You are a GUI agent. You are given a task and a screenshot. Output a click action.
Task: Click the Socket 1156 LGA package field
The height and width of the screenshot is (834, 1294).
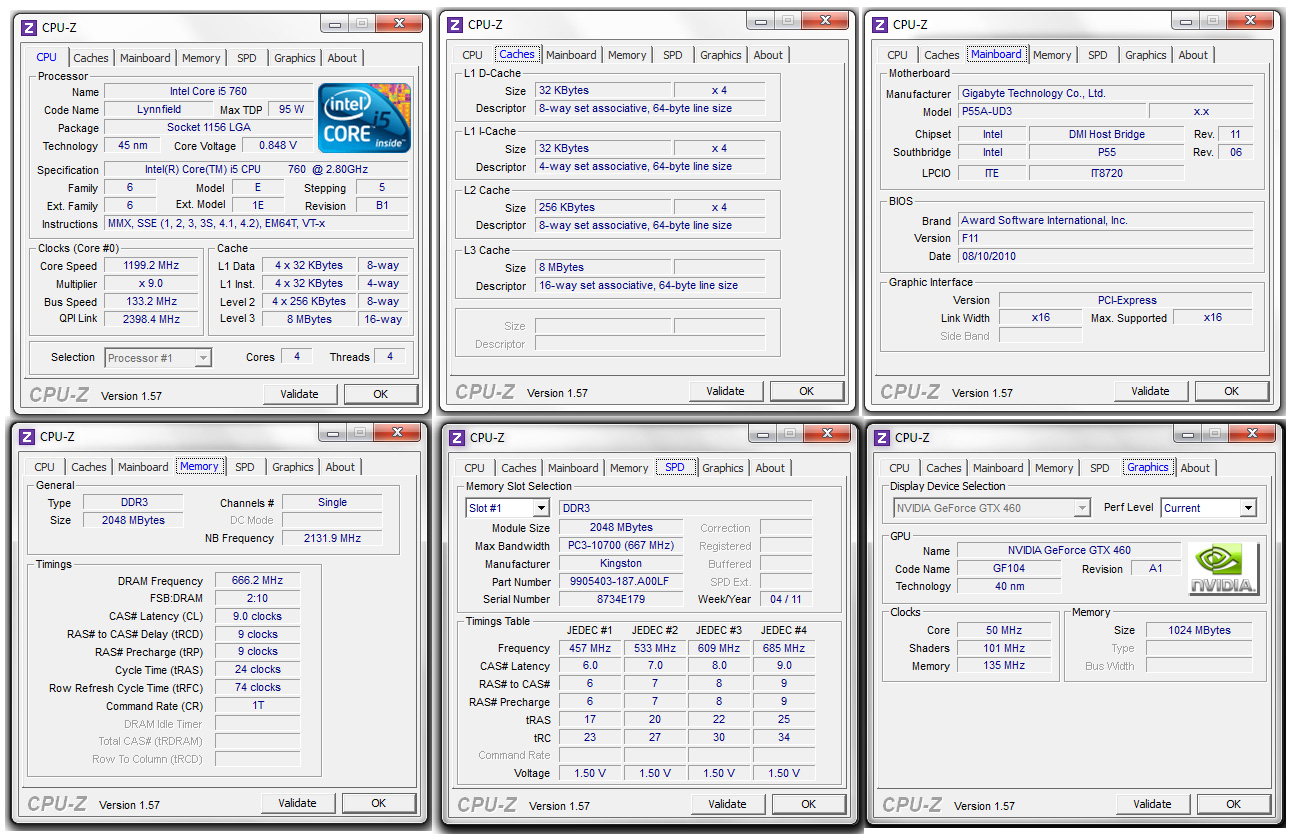pos(209,128)
